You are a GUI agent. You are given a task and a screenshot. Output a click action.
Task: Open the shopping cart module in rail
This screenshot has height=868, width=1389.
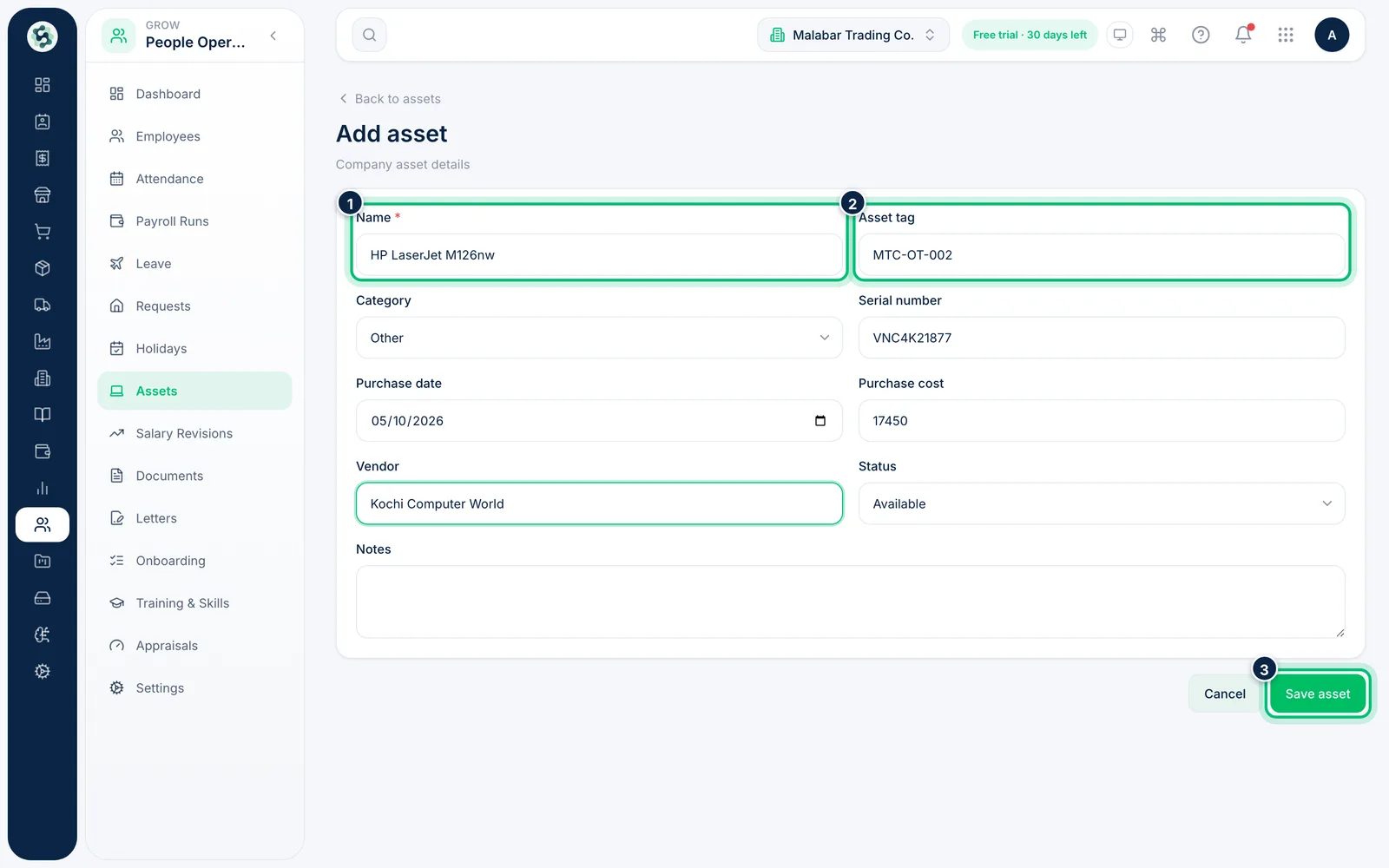(43, 232)
